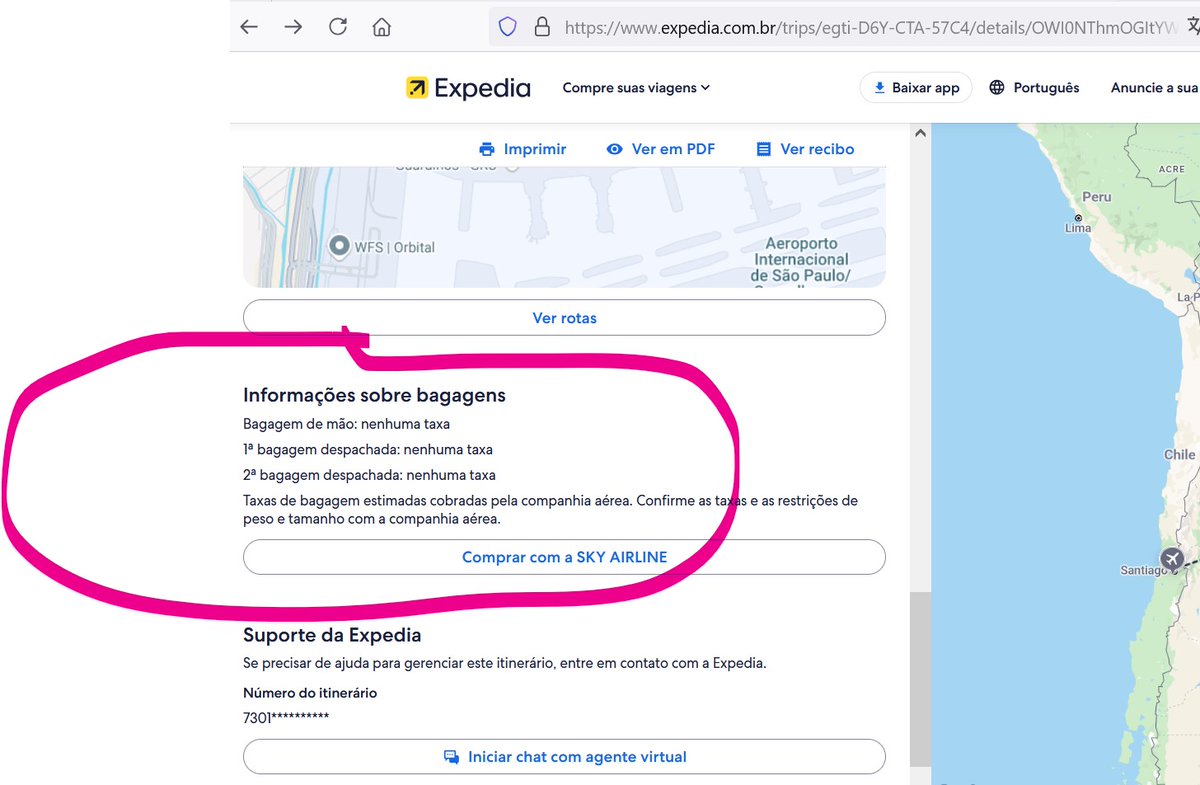Show site security padlock info
The image size is (1200, 785).
click(542, 27)
